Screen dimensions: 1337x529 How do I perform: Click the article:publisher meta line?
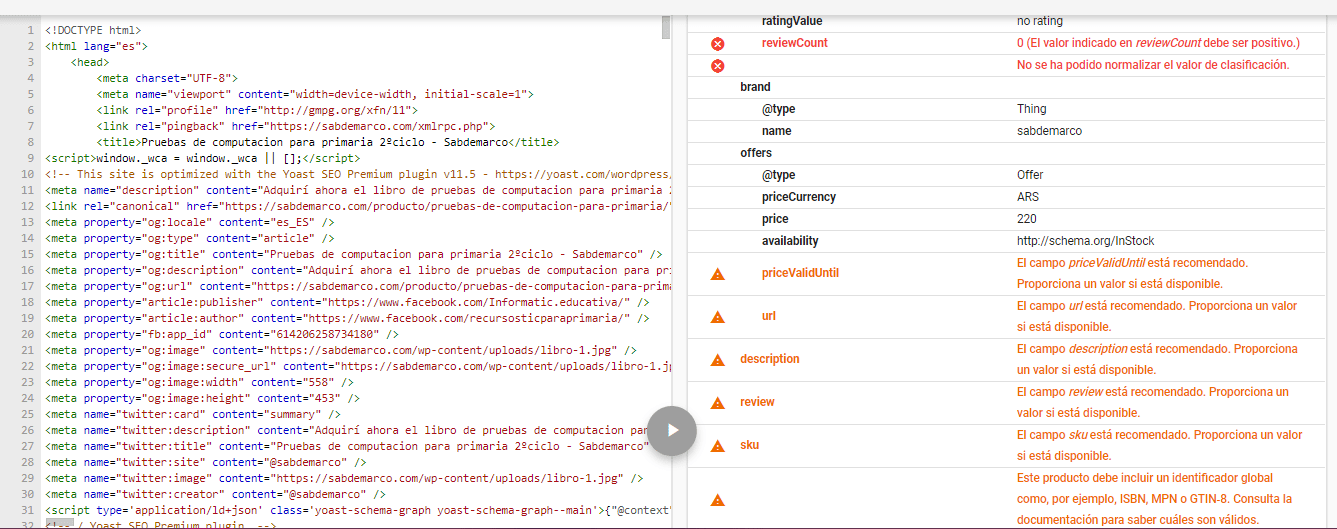(347, 302)
